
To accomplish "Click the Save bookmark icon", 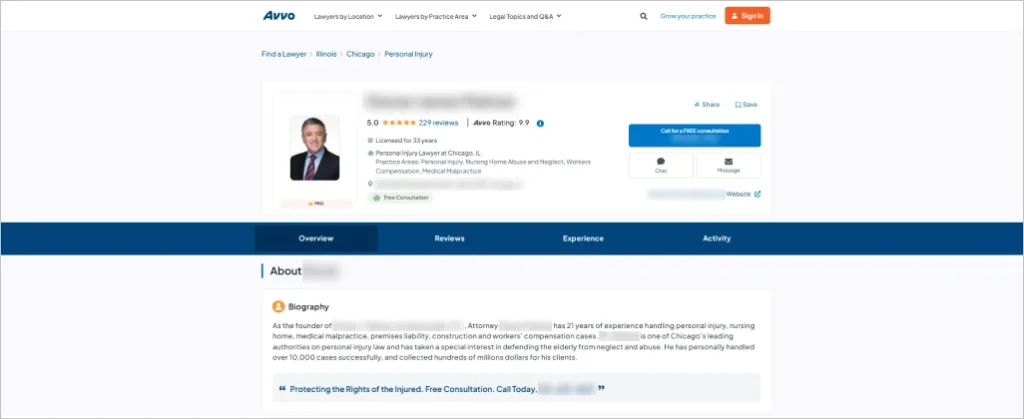I will click(x=737, y=104).
